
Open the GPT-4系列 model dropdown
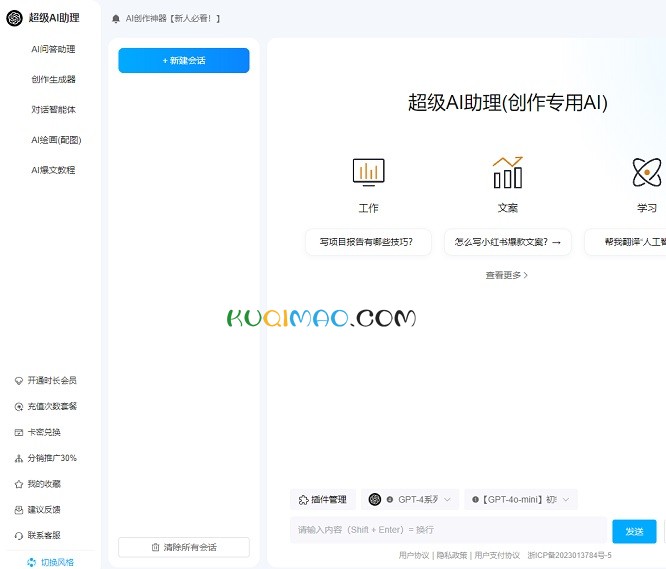410,500
